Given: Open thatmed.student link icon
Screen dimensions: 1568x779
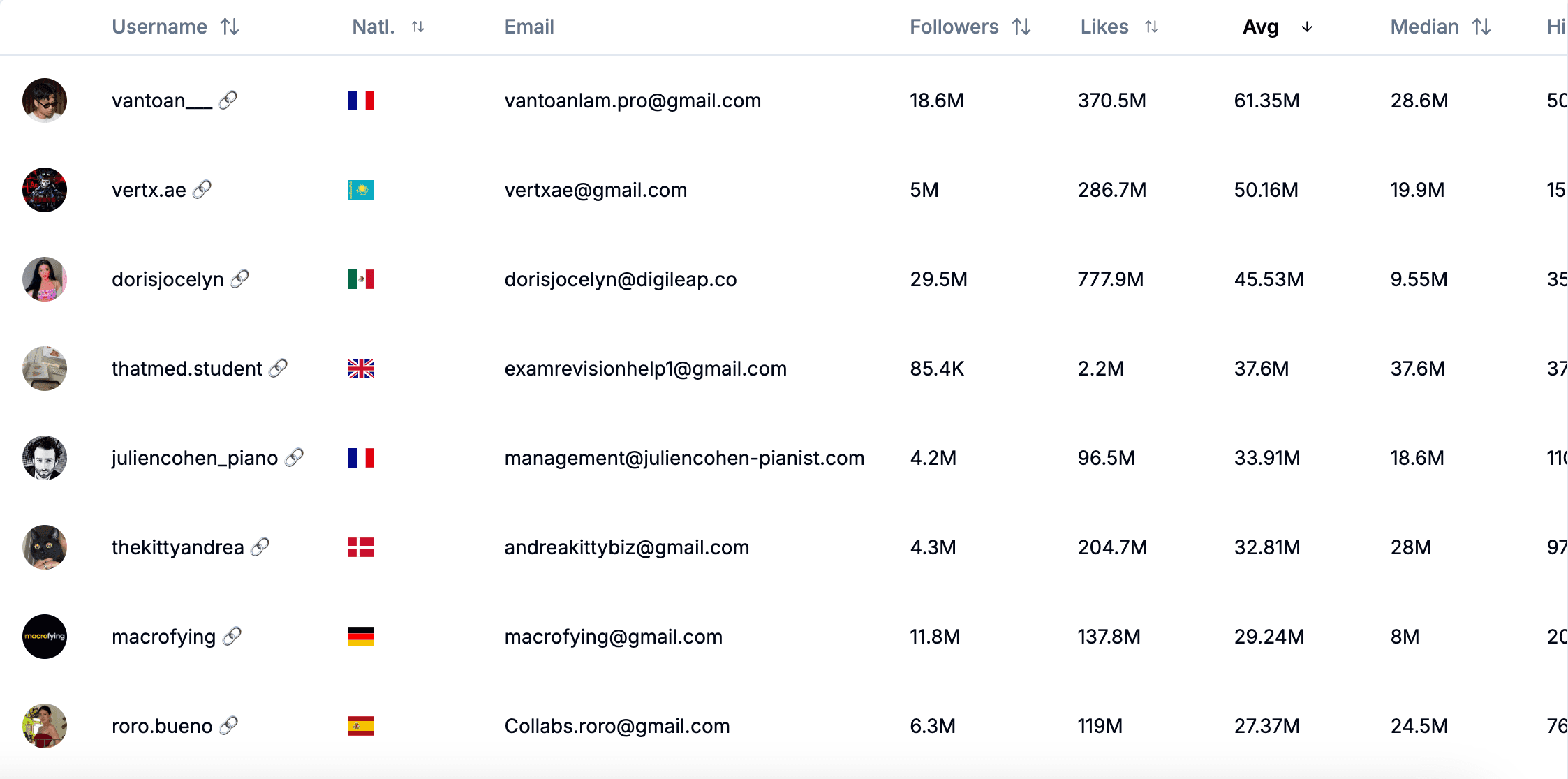Looking at the screenshot, I should click(x=278, y=368).
